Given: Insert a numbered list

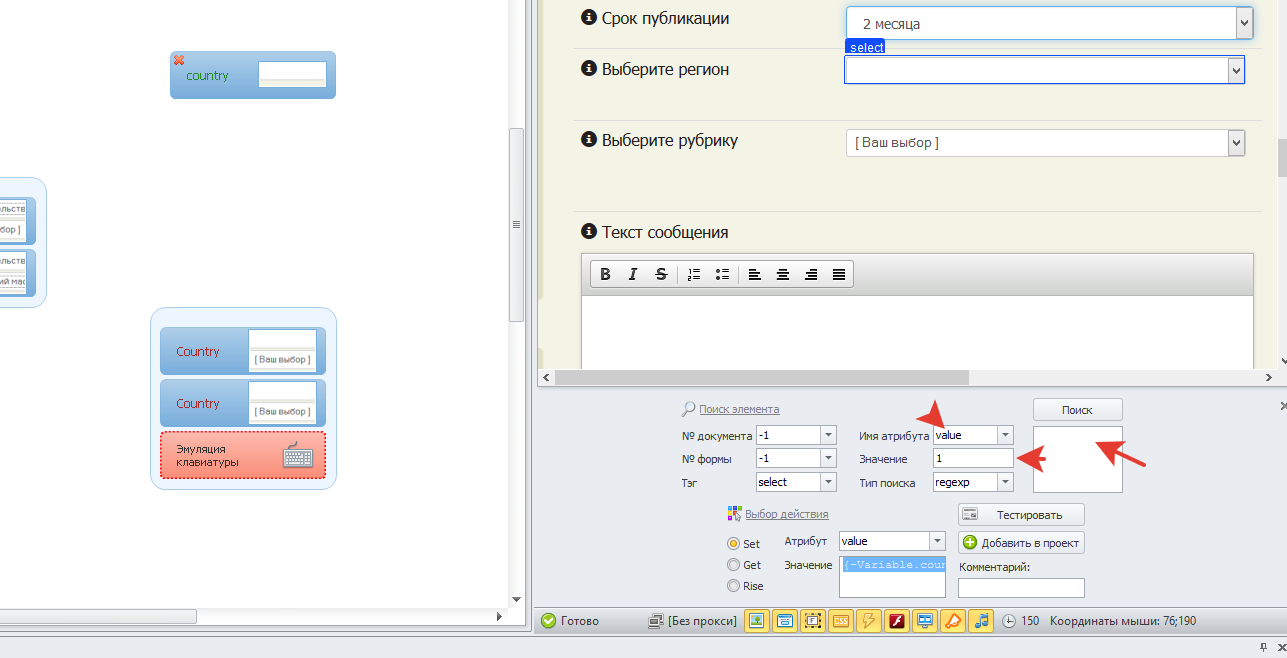Looking at the screenshot, I should (x=694, y=274).
